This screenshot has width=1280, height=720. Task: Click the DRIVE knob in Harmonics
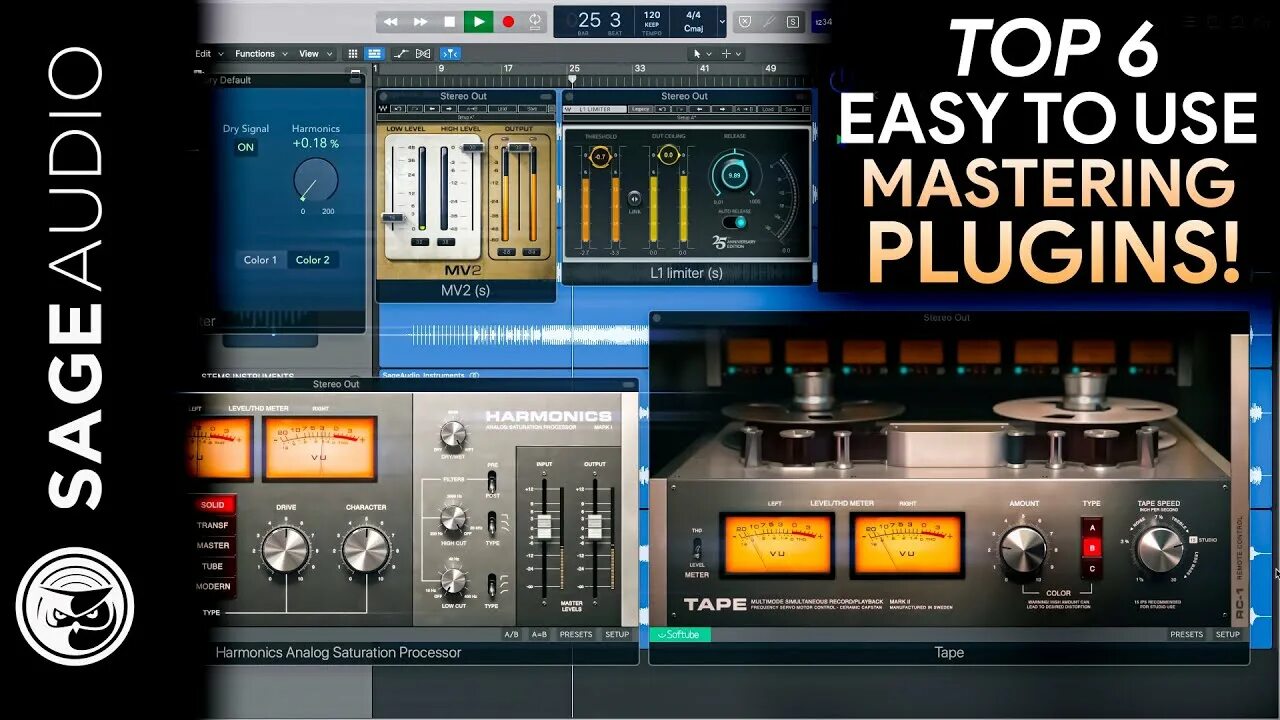286,549
